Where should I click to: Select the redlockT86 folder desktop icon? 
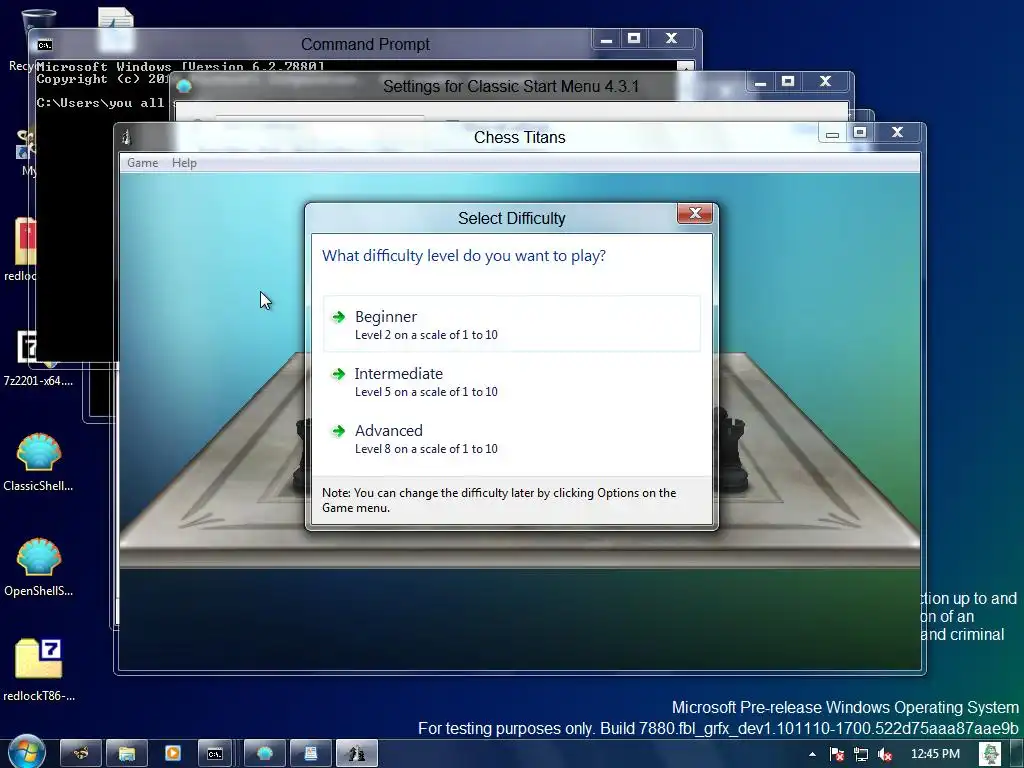click(39, 670)
